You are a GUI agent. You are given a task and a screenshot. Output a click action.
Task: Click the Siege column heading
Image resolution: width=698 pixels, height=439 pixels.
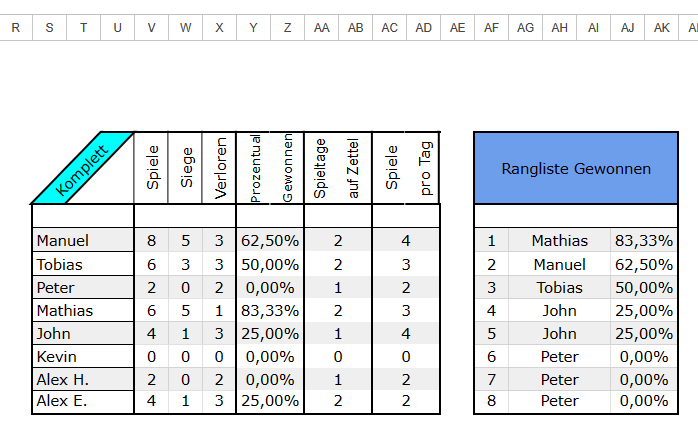(186, 168)
